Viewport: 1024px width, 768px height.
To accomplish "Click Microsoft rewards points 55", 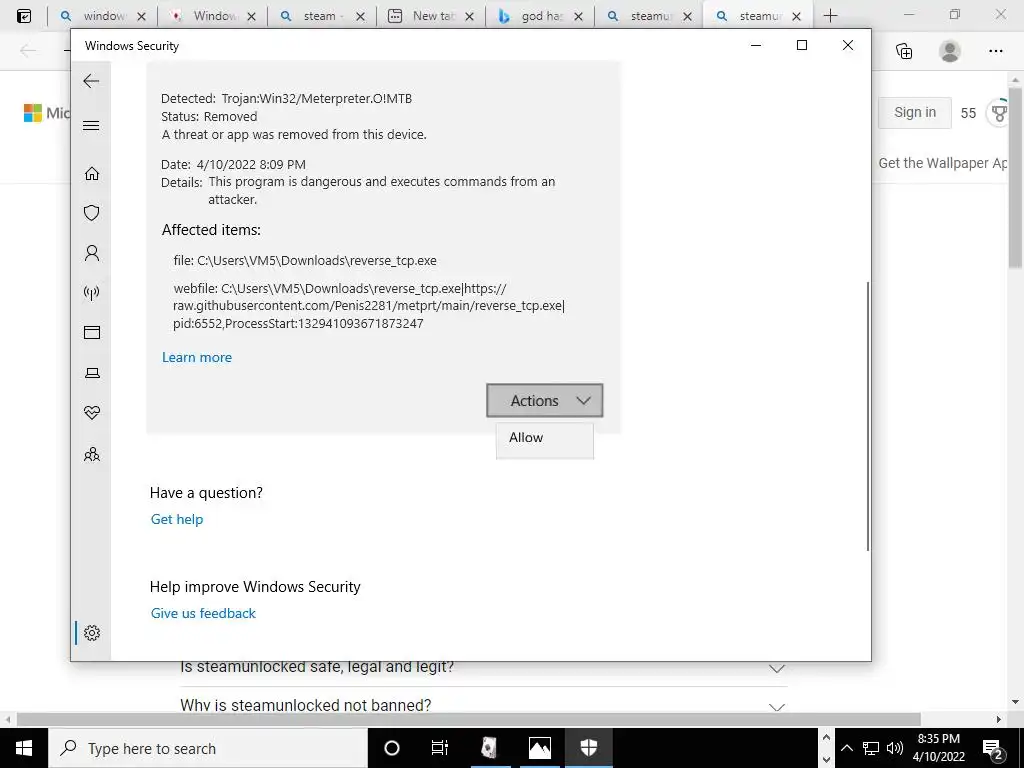I will click(968, 113).
